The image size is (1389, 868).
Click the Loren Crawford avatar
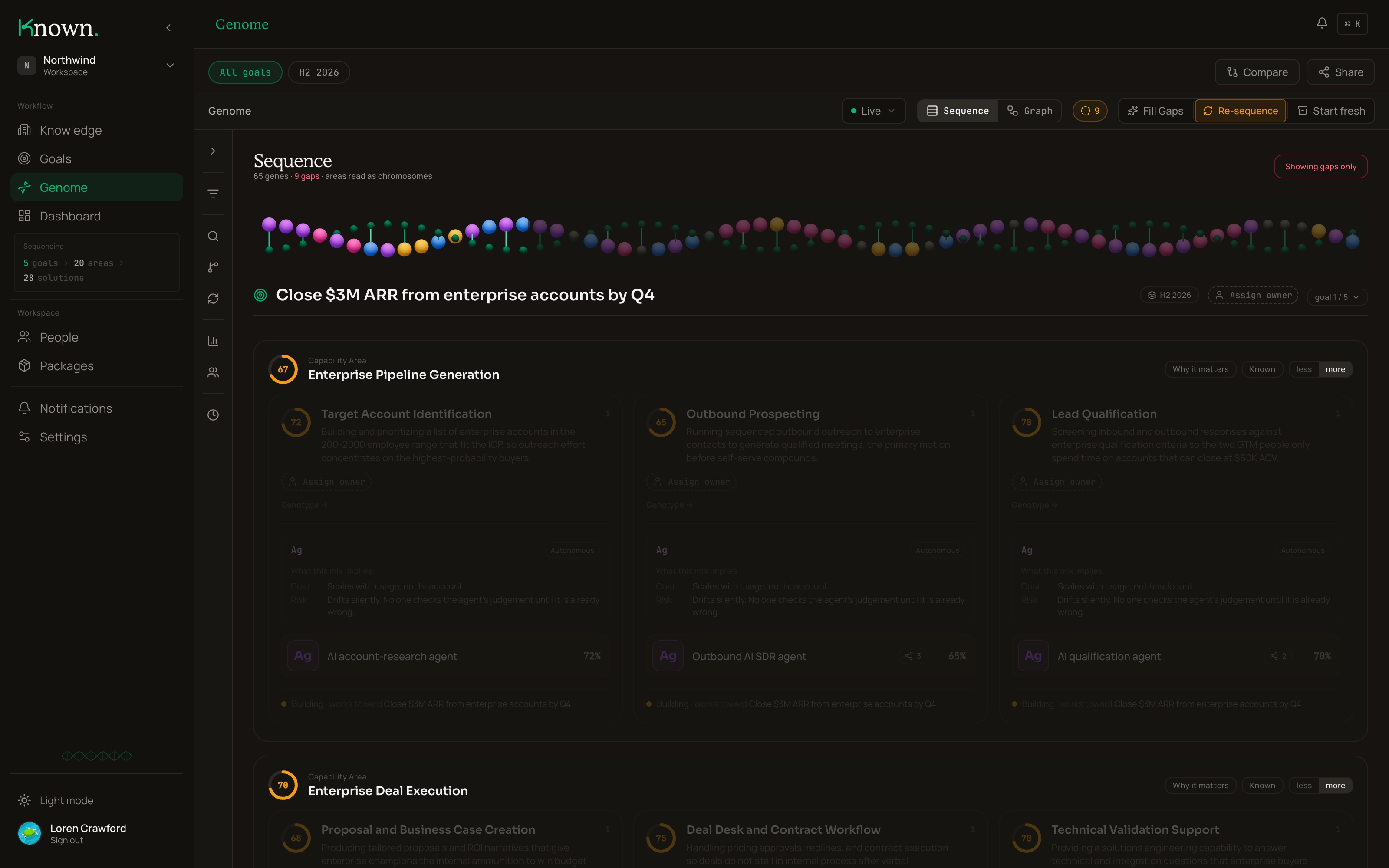[x=29, y=834]
